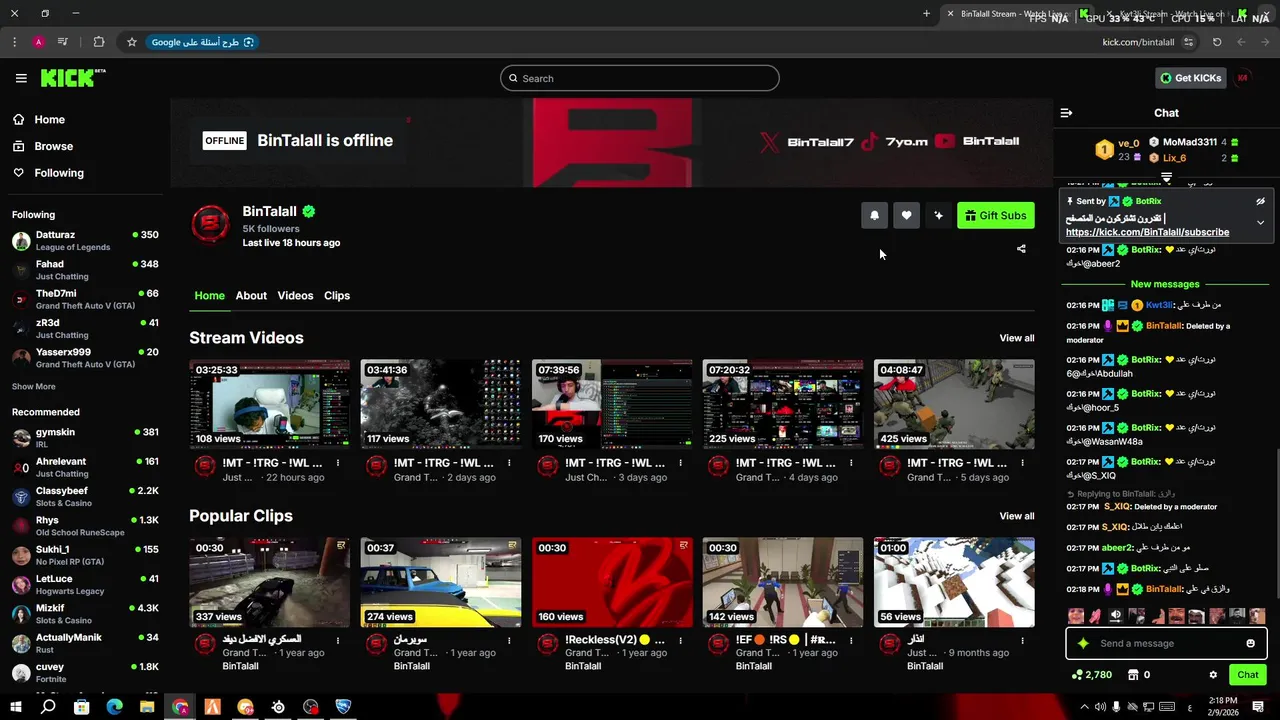Hide the pinned BotRix message
Viewport: 1280px width, 720px height.
point(1260,201)
